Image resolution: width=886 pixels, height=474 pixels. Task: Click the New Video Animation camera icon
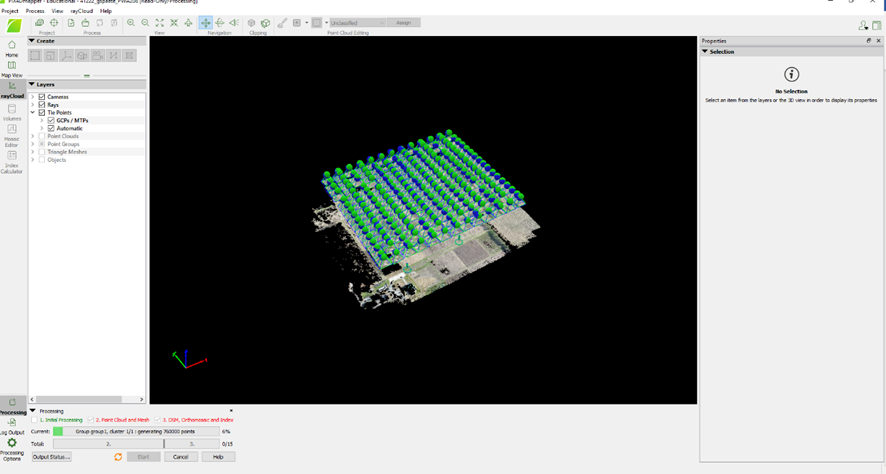pyautogui.click(x=98, y=55)
